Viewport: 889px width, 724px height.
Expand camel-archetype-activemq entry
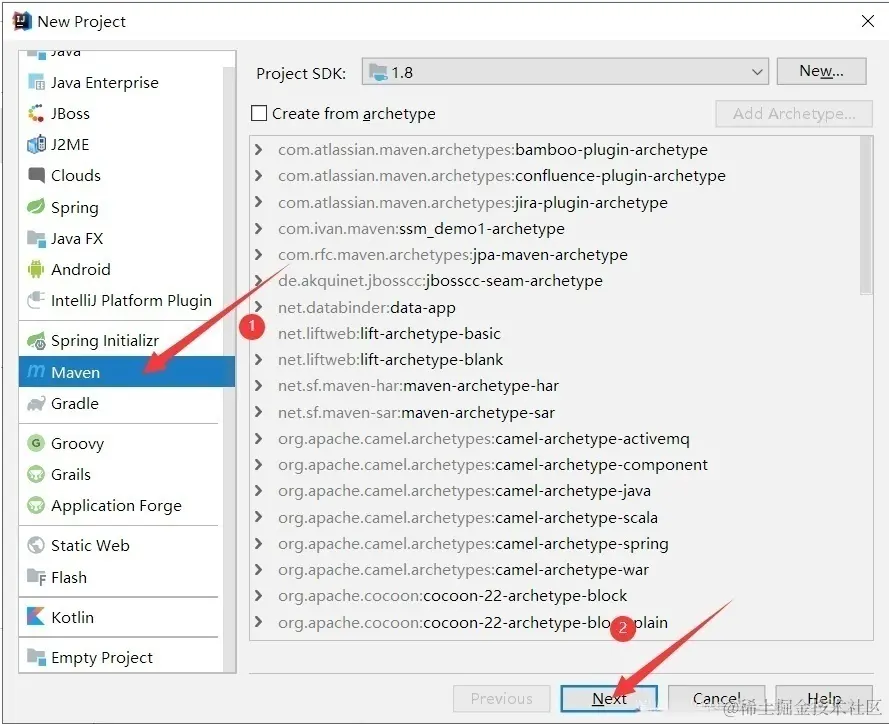coord(259,439)
